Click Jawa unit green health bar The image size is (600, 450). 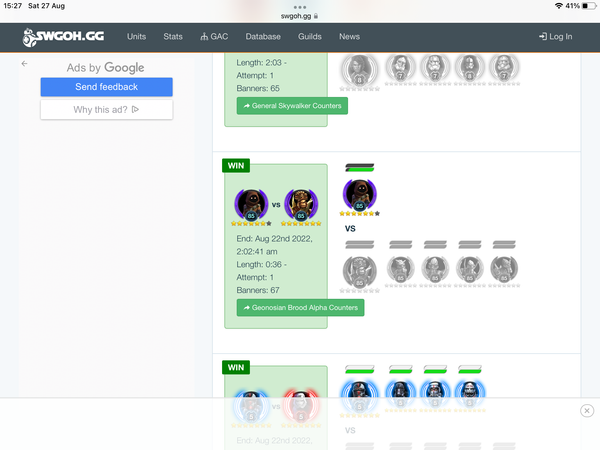359,168
